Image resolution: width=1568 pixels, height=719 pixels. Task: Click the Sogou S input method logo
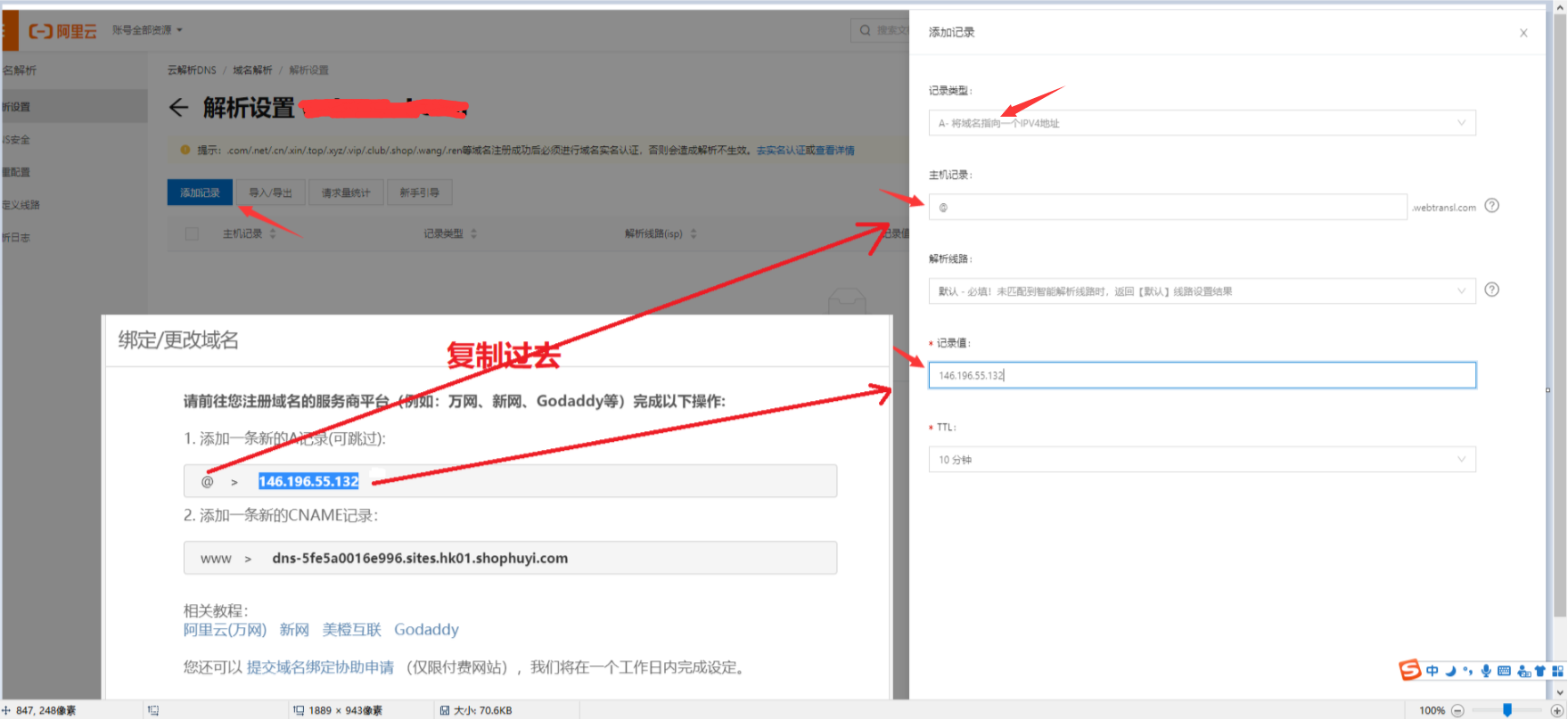point(1409,670)
